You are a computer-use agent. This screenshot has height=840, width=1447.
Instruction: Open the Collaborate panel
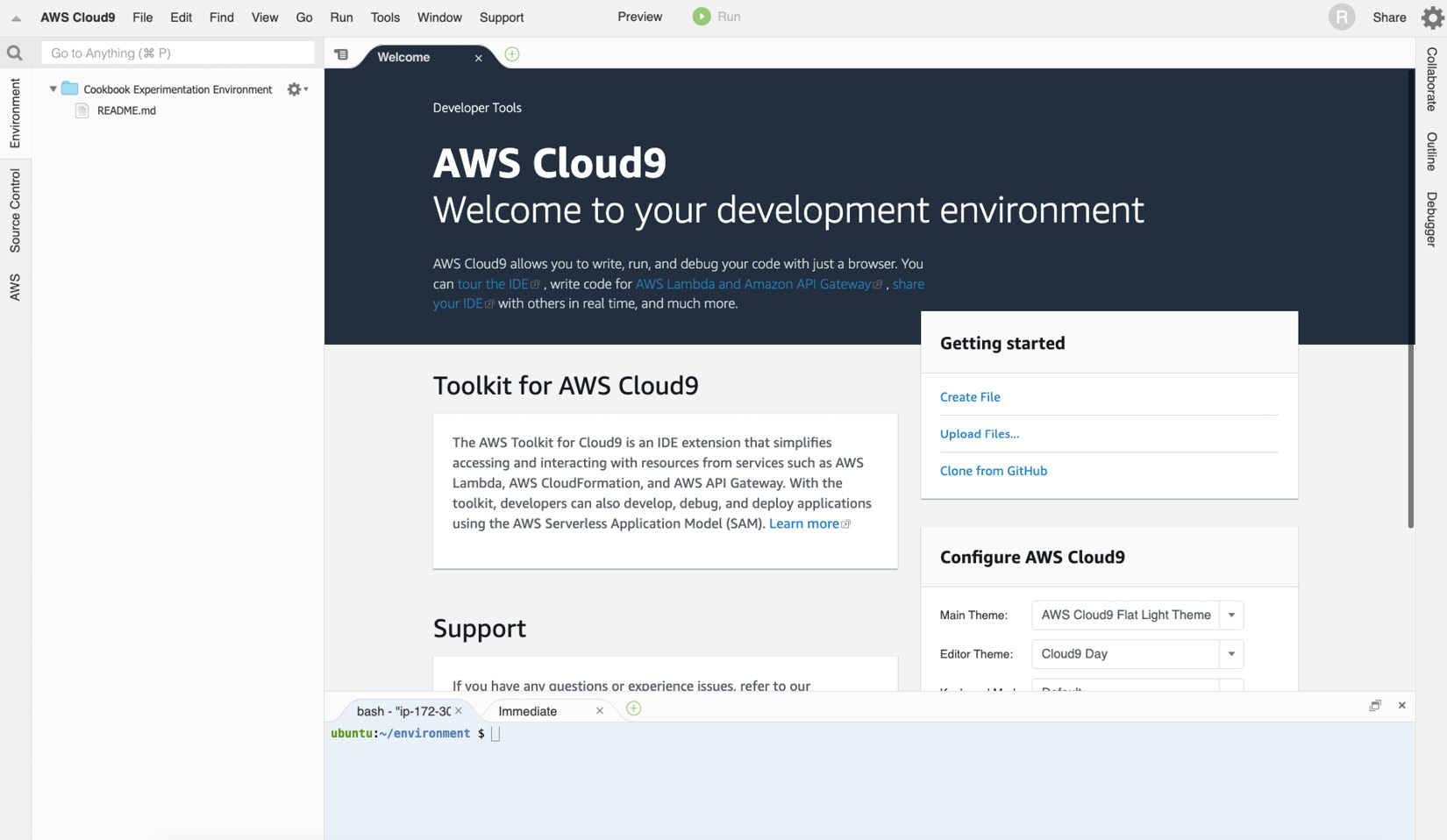click(1431, 80)
